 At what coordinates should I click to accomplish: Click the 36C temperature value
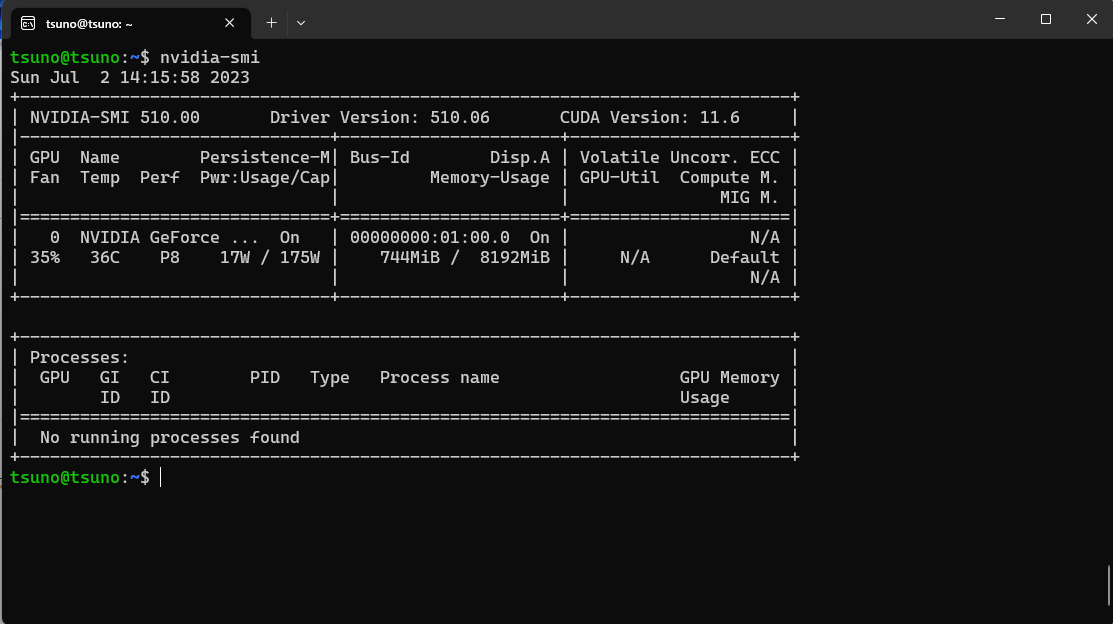[105, 257]
